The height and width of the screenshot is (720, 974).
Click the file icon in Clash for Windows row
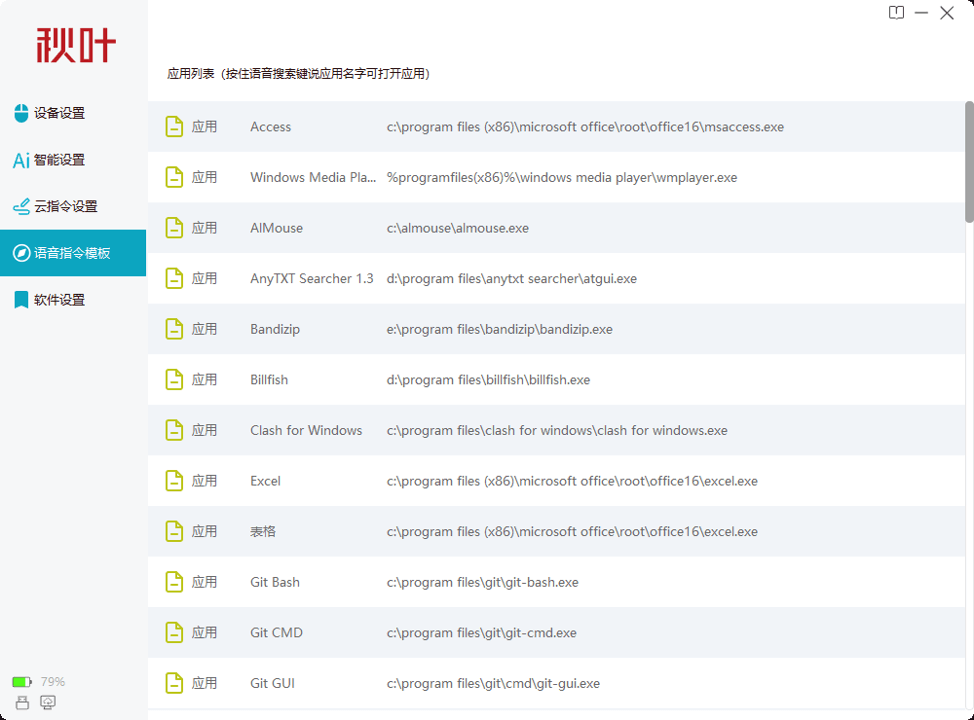174,431
